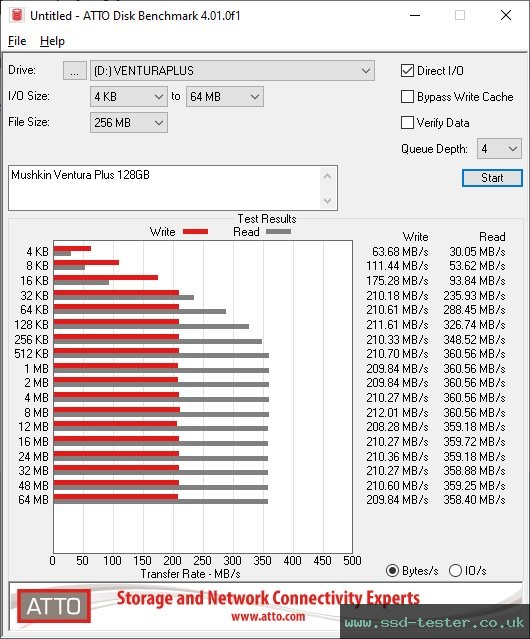Click the 64 KB read value 288.45 MB/s
Screen dimensions: 530x639
click(x=475, y=310)
